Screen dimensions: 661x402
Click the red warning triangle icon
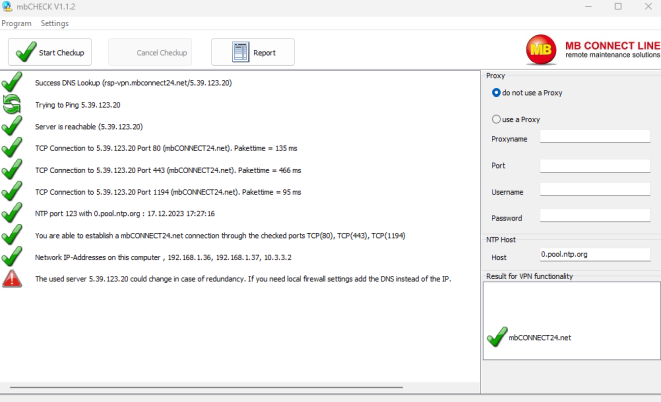12,279
